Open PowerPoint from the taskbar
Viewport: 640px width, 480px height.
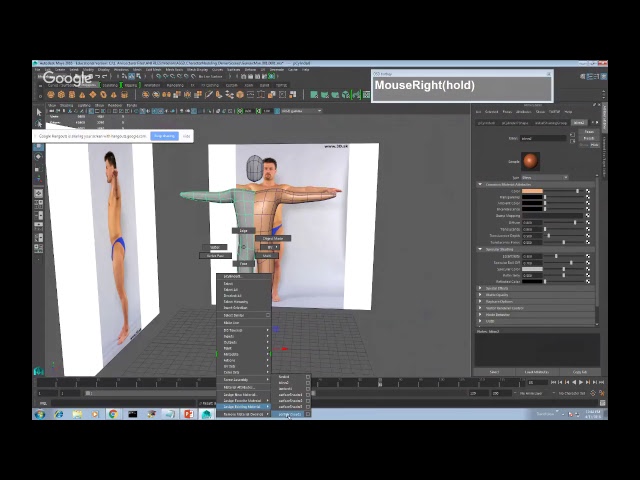189,414
